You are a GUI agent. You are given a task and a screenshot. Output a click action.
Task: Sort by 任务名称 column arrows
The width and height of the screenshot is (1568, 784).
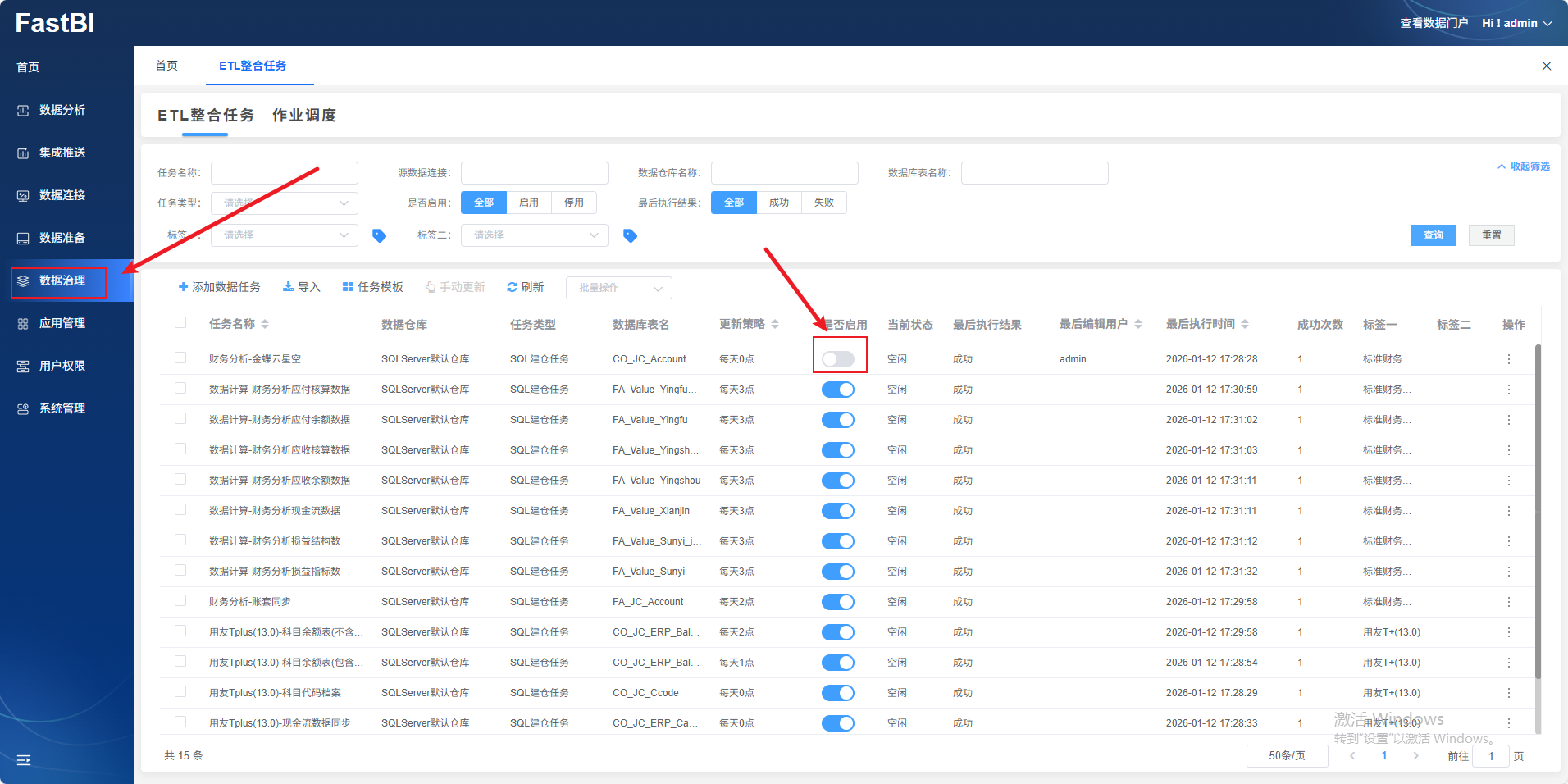265,325
